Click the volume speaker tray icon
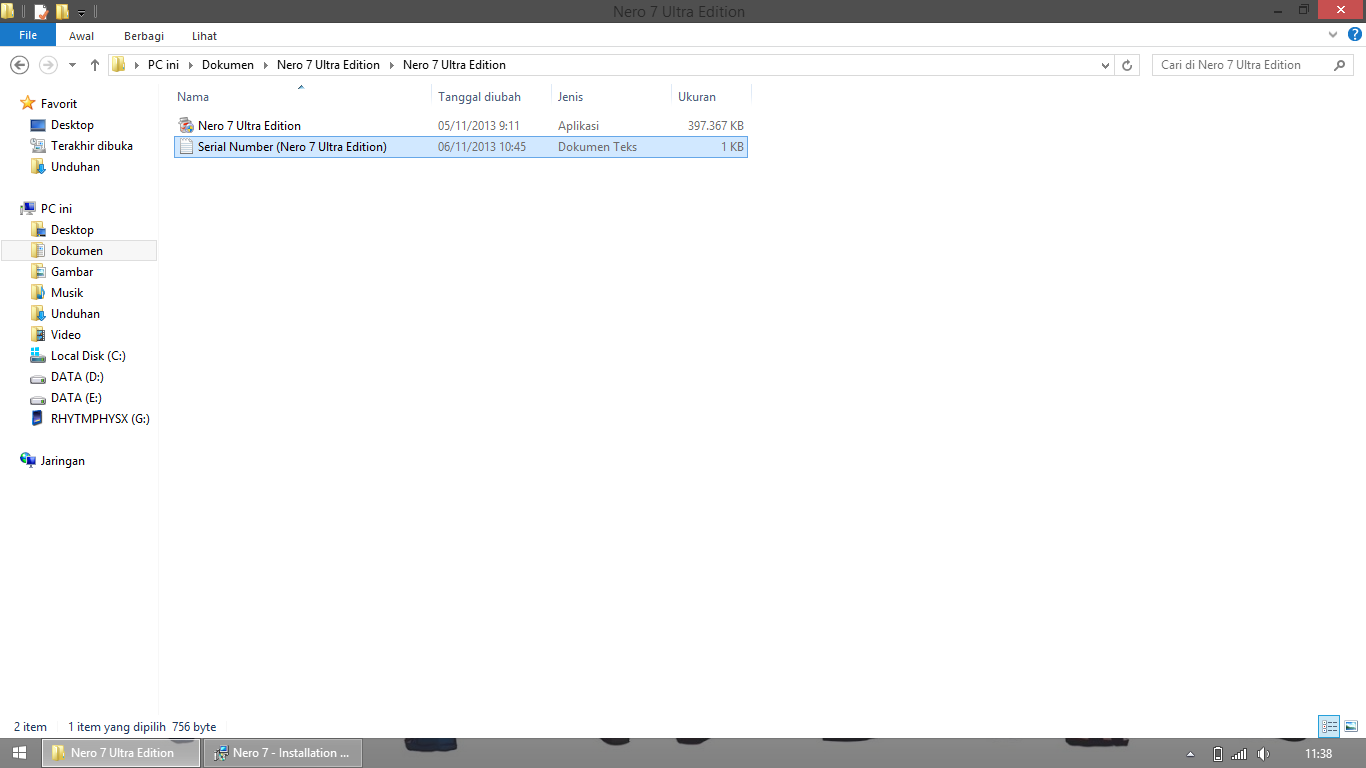Viewport: 1366px width, 768px height. (1263, 754)
